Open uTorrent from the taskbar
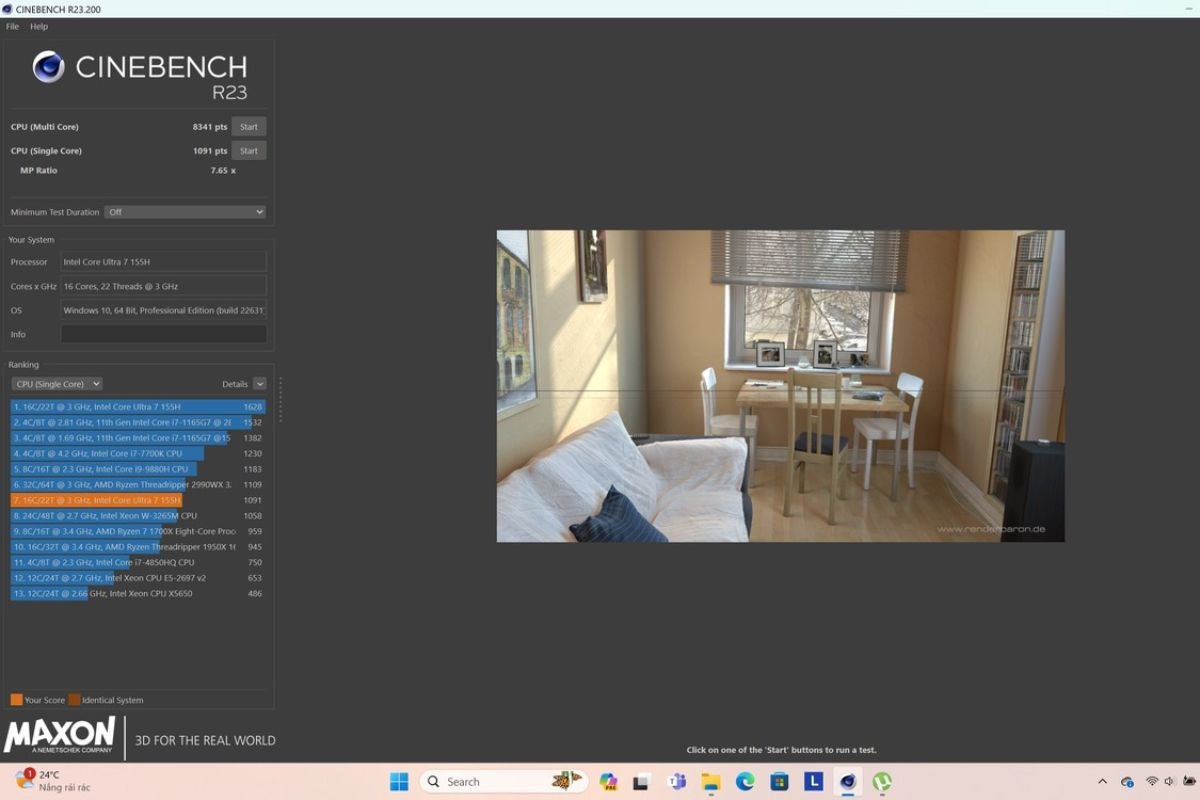Viewport: 1200px width, 800px height. tap(882, 780)
